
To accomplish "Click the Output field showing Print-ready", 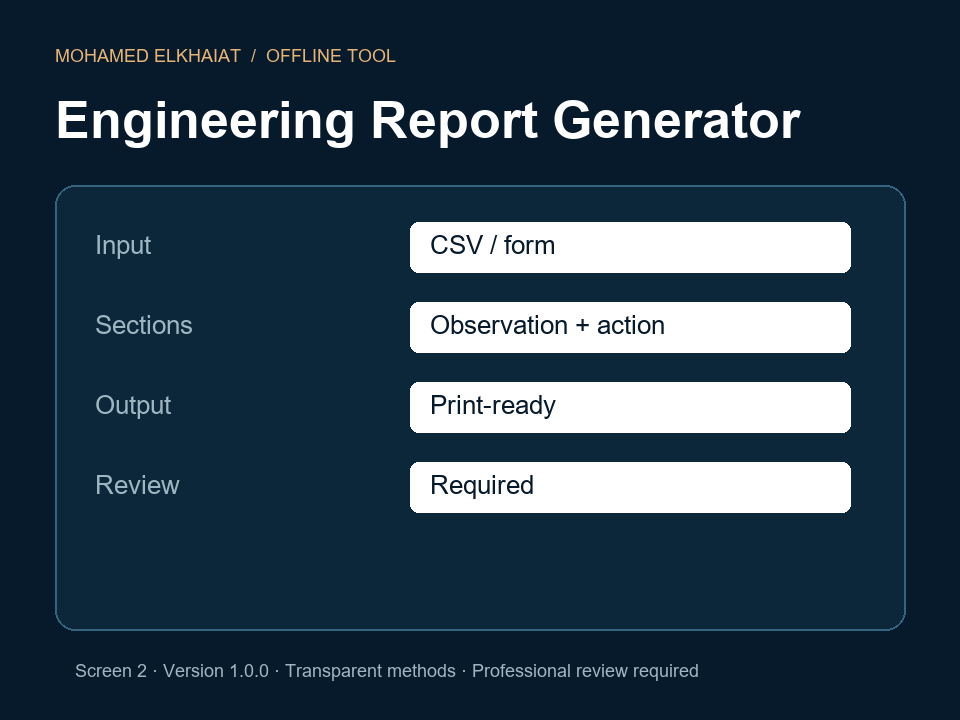I will click(630, 408).
